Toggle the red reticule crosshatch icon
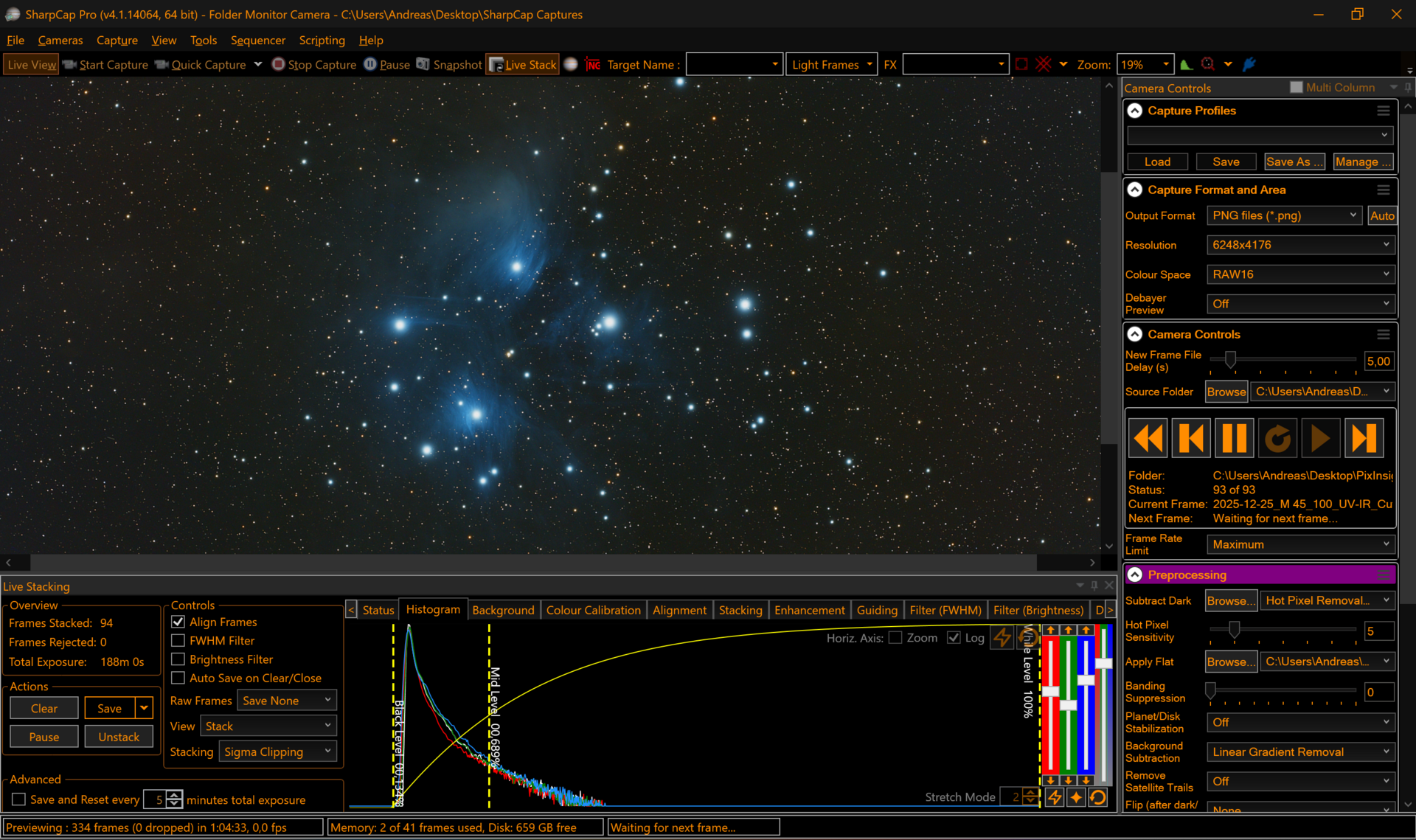Screen dimensions: 1416x840 pyautogui.click(x=1043, y=64)
